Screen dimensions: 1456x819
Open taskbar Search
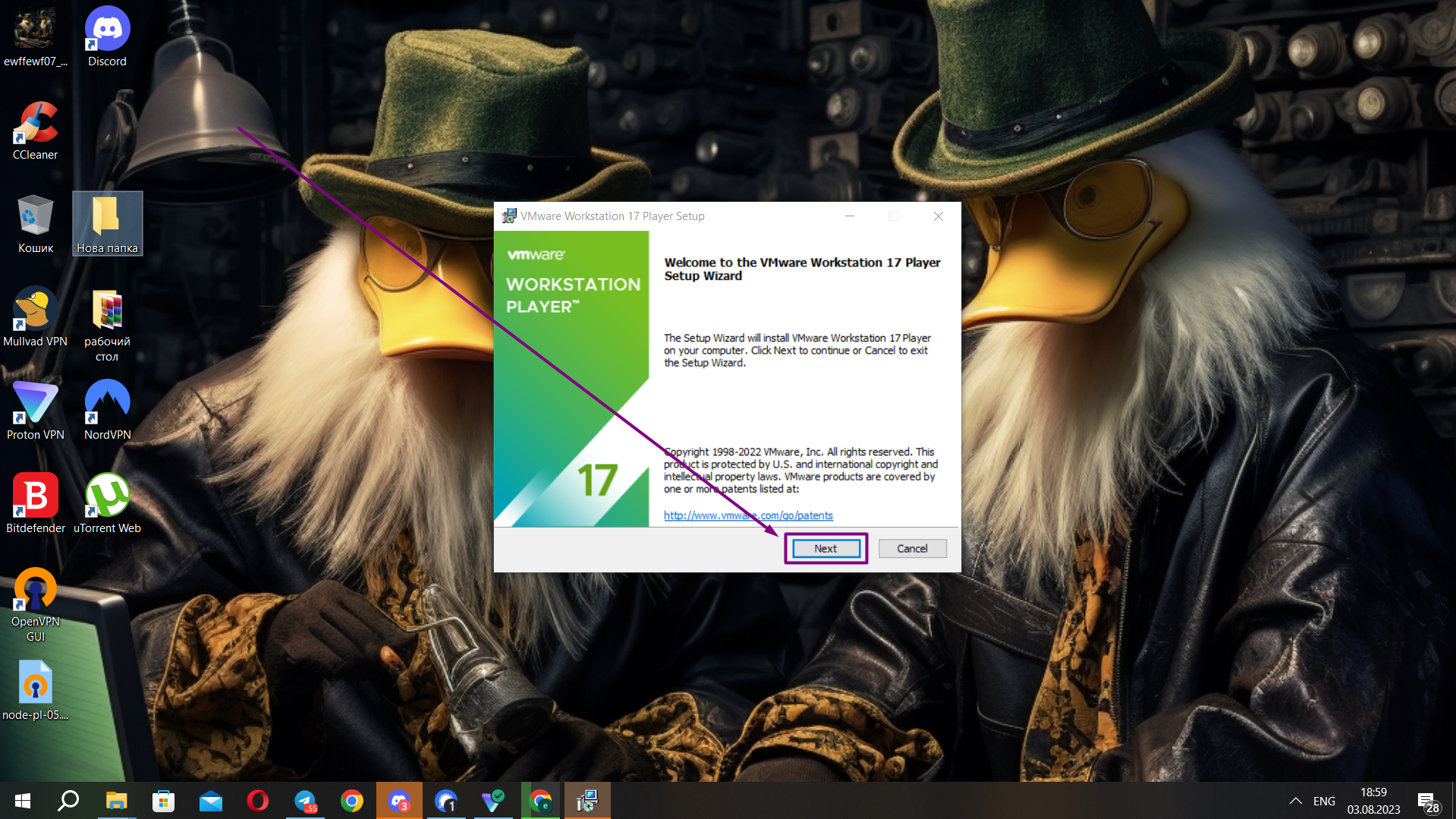68,801
